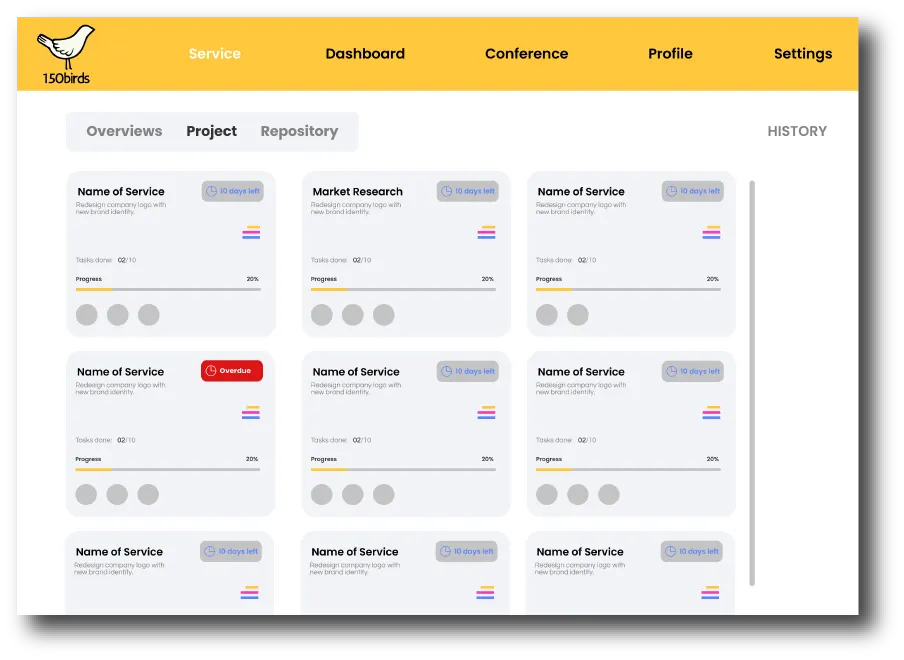Open the Market Research card title

pyautogui.click(x=357, y=191)
